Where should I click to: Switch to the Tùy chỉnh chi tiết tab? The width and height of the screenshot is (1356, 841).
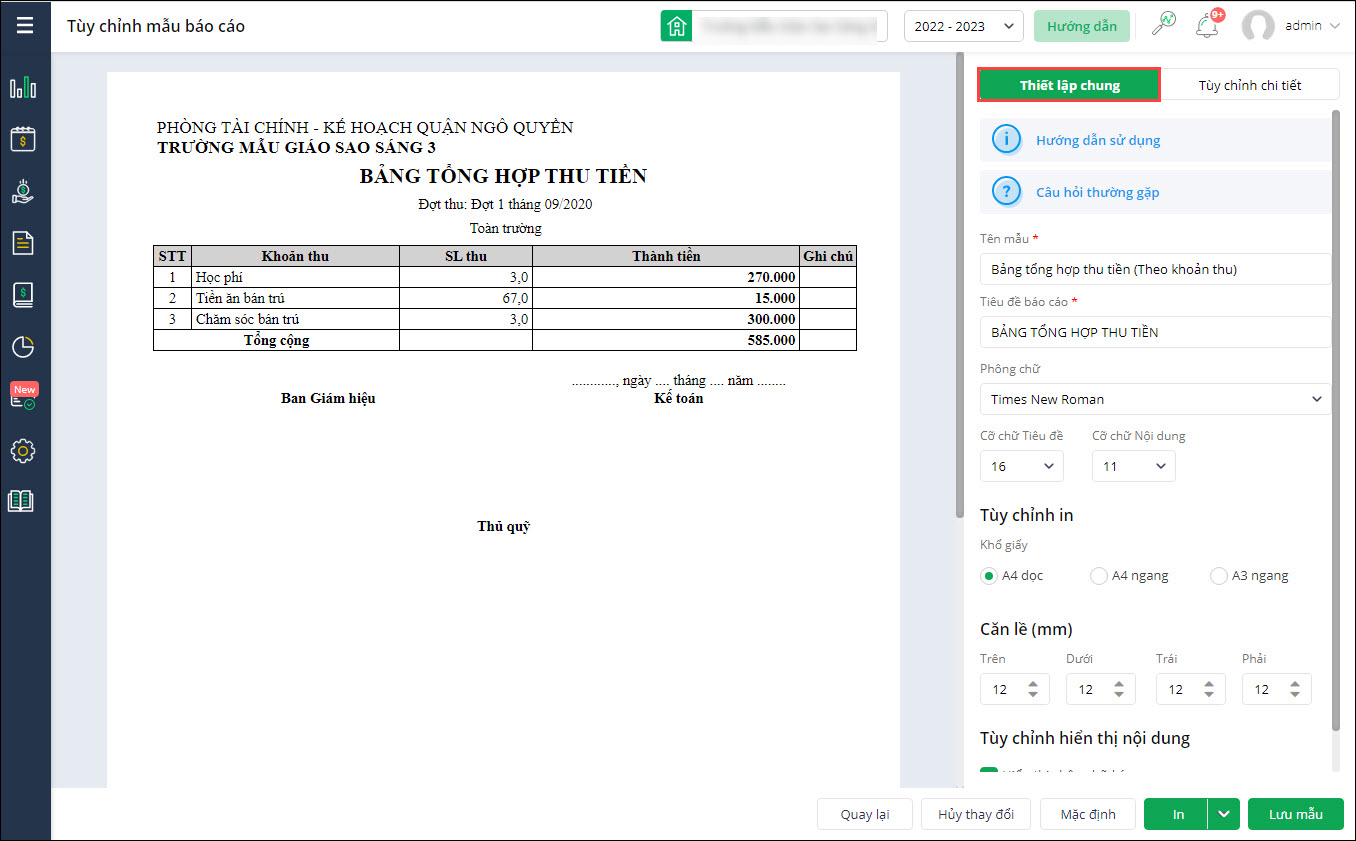(x=1250, y=85)
